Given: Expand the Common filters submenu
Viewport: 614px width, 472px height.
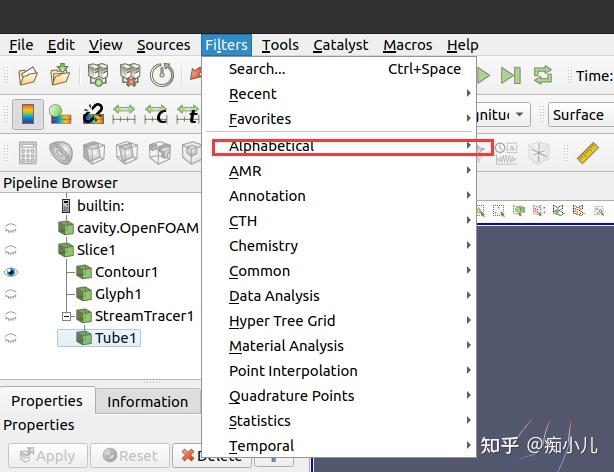Looking at the screenshot, I should (x=339, y=271).
